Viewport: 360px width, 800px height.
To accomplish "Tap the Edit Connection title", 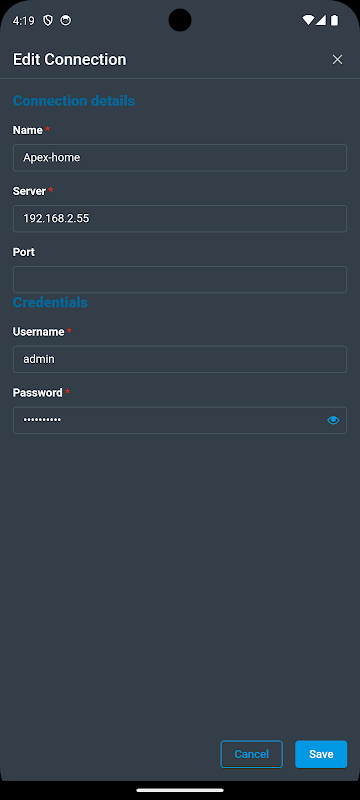I will pyautogui.click(x=69, y=60).
